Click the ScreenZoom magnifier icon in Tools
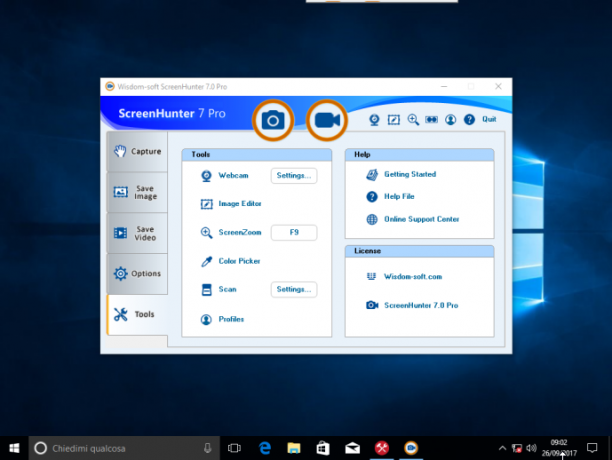The height and width of the screenshot is (460, 612). click(206, 233)
